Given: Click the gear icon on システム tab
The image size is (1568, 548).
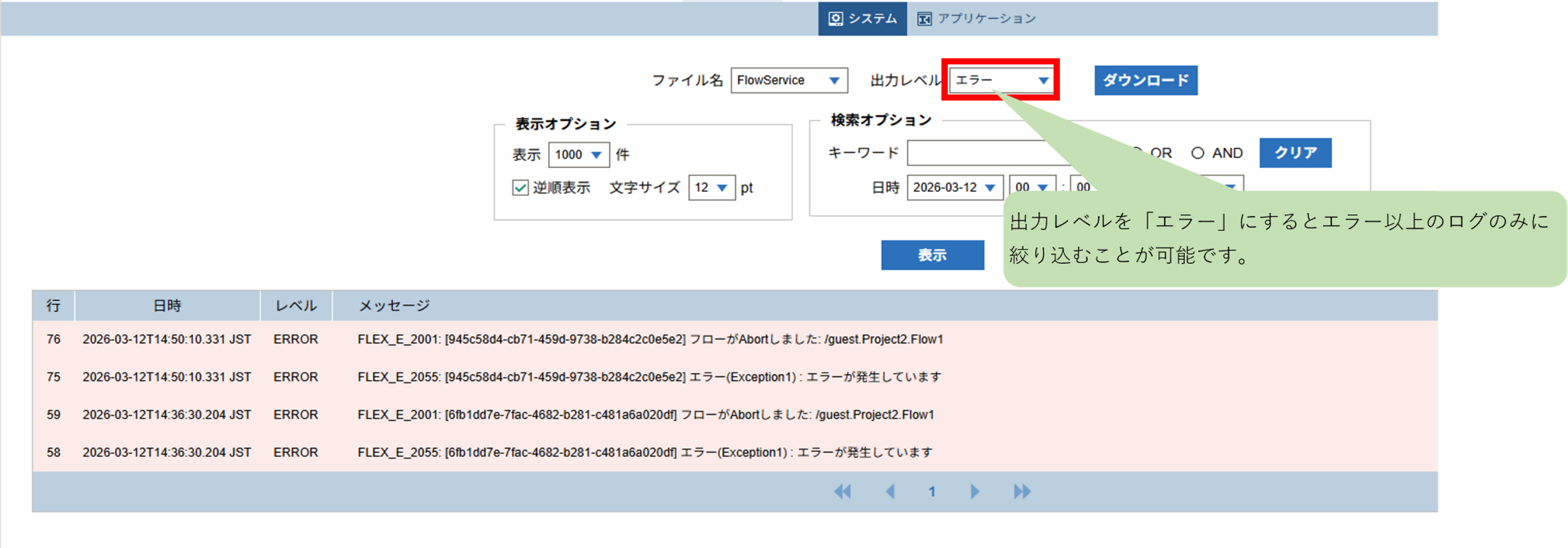Looking at the screenshot, I should coord(836,17).
